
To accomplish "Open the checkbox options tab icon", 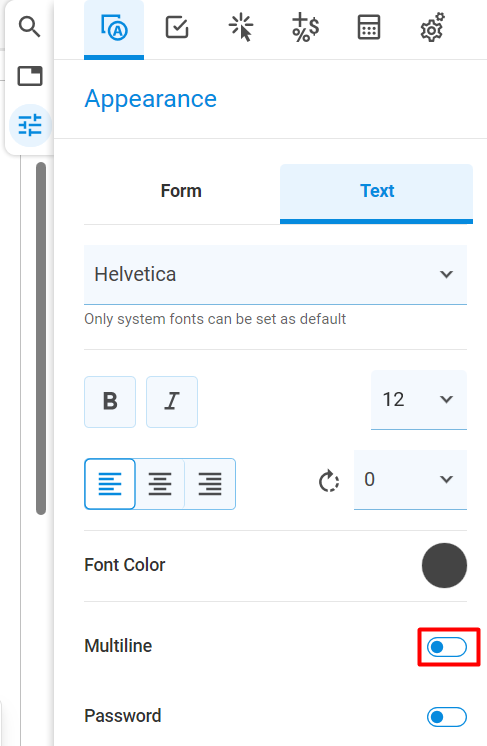I will pos(177,27).
